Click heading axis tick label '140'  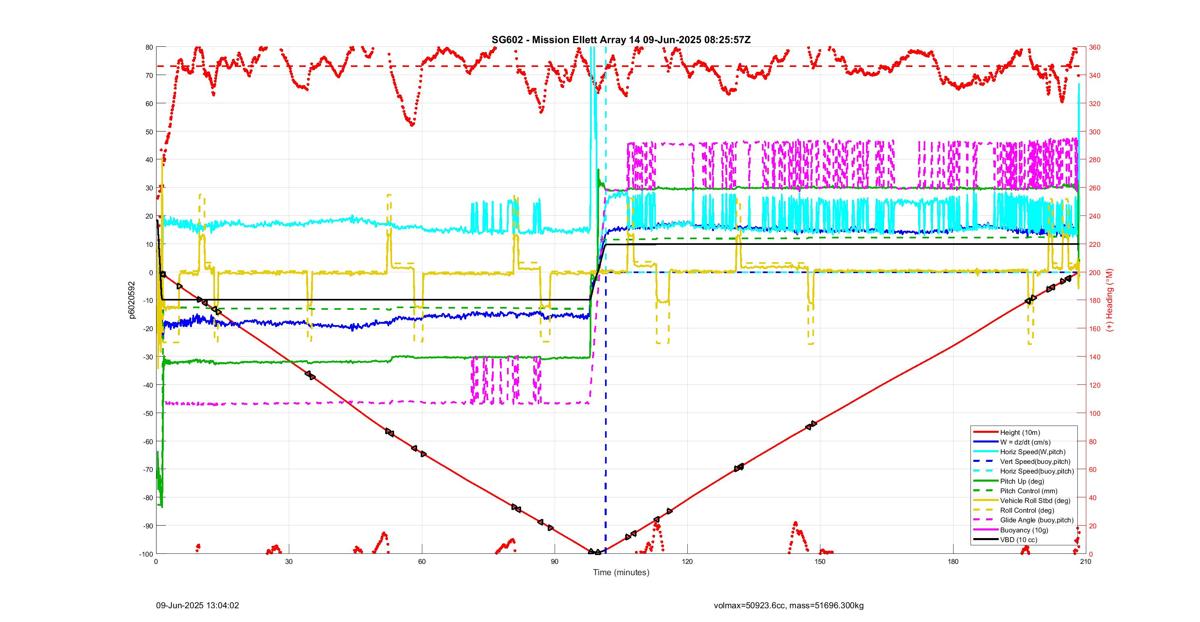tap(1095, 357)
